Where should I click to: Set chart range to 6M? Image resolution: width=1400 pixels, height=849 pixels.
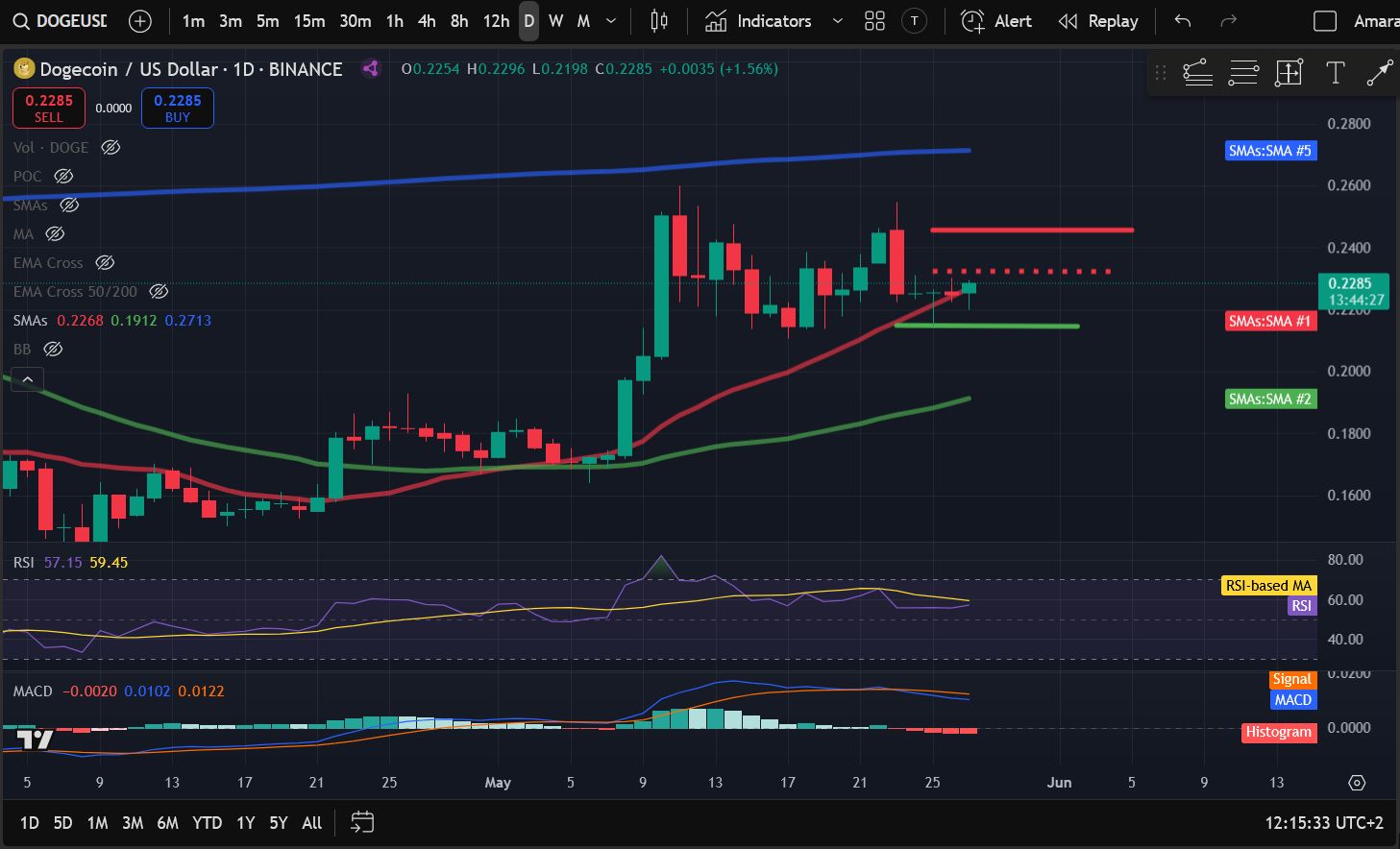click(167, 822)
